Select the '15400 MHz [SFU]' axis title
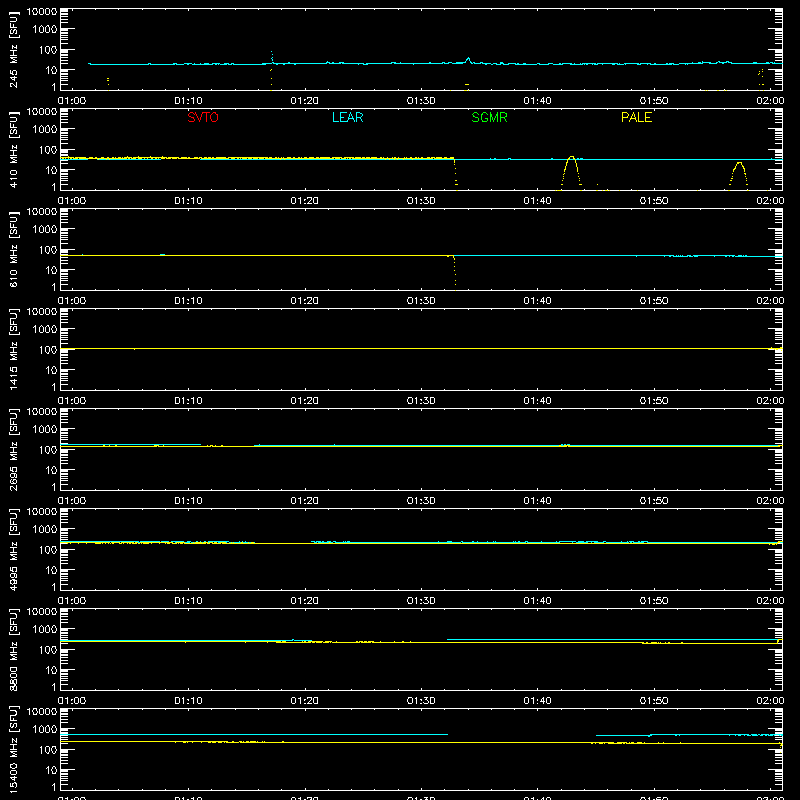 (x=13, y=749)
